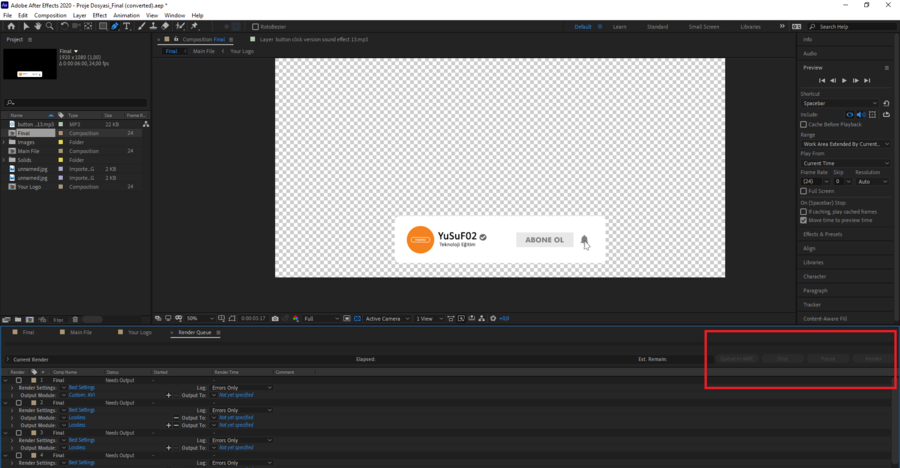The image size is (900, 468).
Task: Select the Zoom magnifier tool
Action: [51, 26]
